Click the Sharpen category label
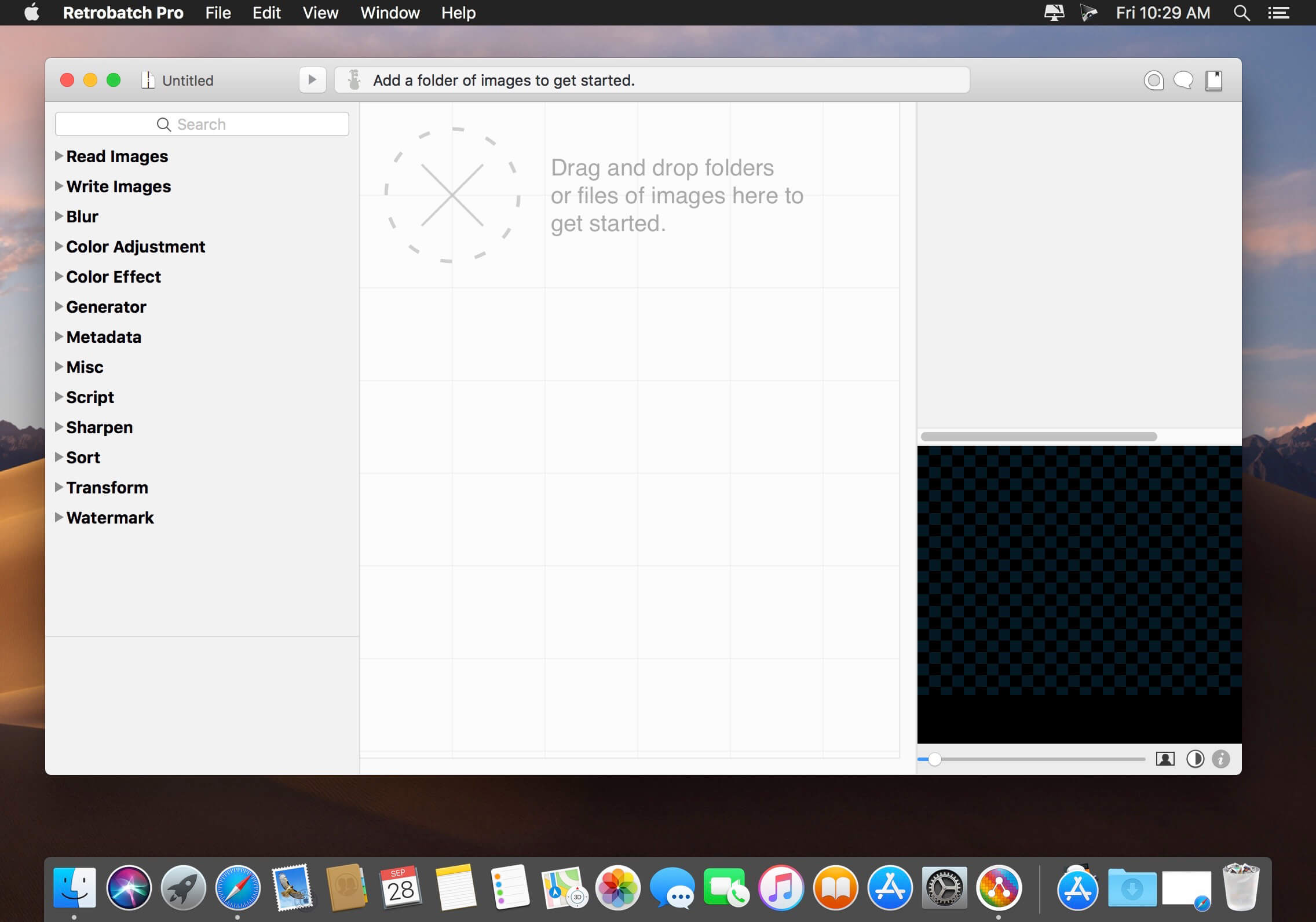 (99, 427)
